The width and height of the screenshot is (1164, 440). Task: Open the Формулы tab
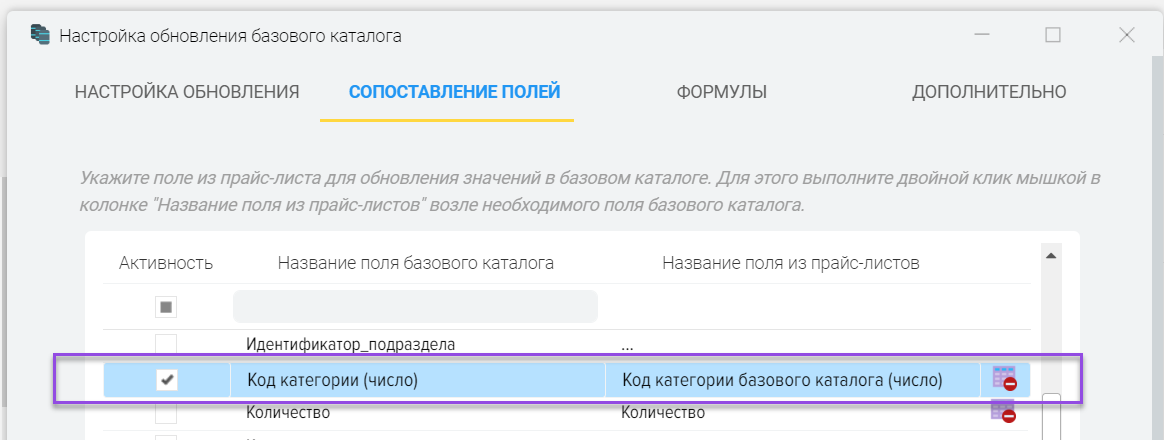[722, 92]
